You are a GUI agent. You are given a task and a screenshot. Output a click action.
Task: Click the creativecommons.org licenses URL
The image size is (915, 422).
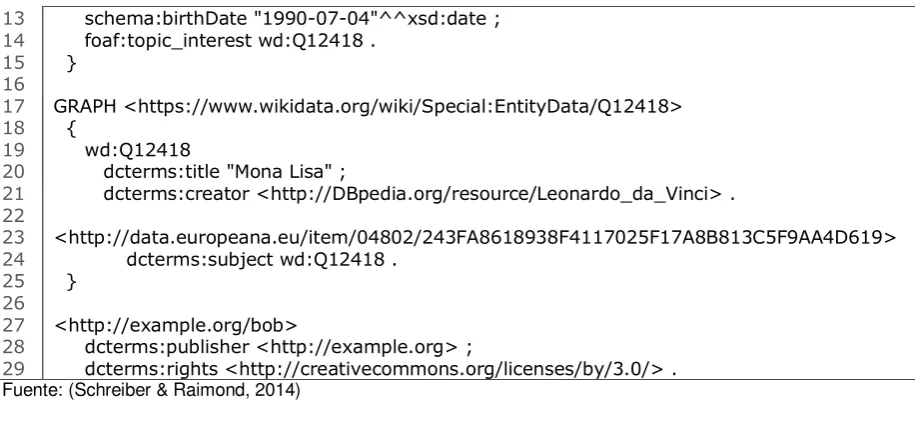444,369
